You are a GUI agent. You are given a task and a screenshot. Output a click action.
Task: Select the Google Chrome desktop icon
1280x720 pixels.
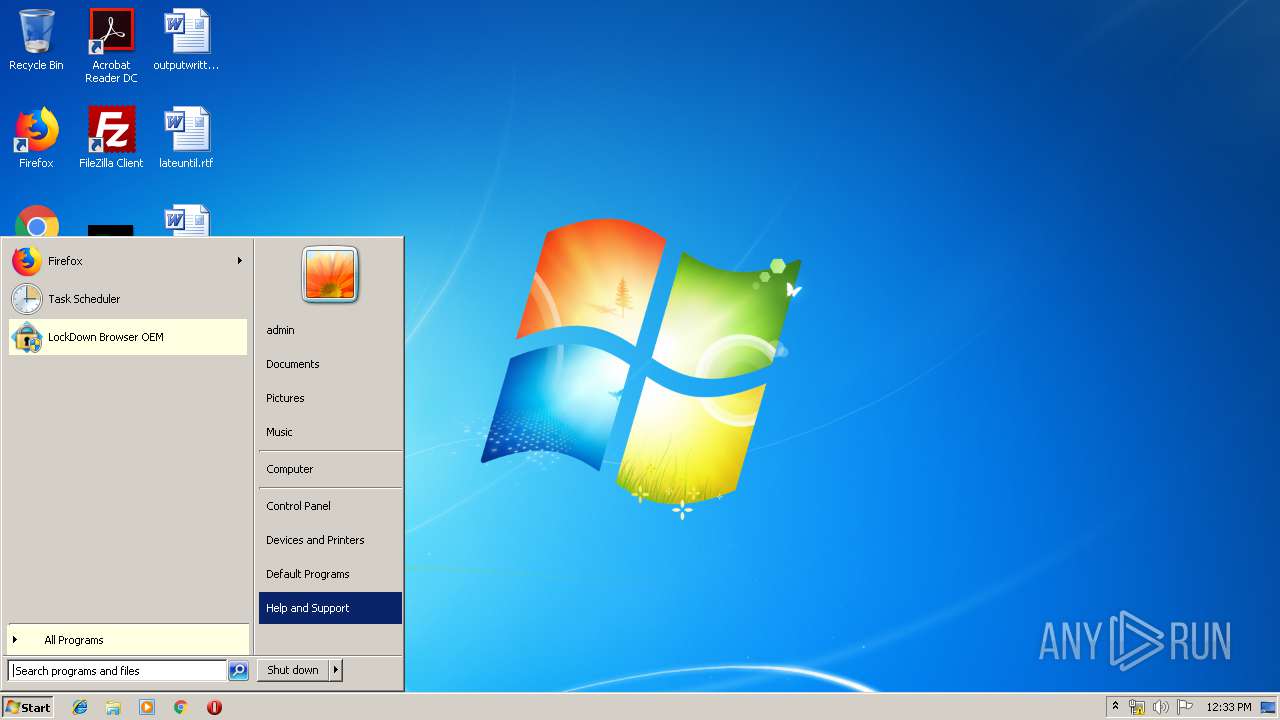(x=36, y=222)
